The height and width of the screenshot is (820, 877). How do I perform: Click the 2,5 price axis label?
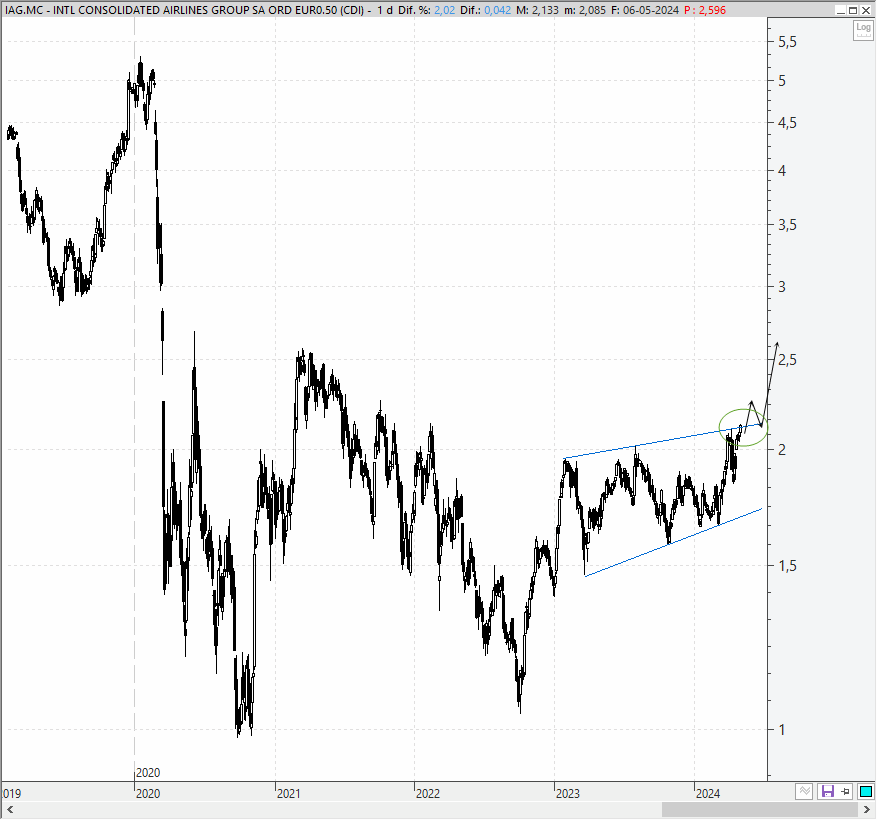point(788,360)
